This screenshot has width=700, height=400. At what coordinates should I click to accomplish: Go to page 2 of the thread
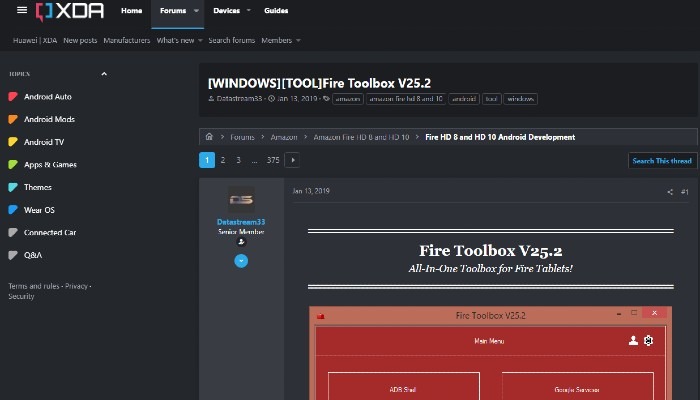(x=223, y=160)
